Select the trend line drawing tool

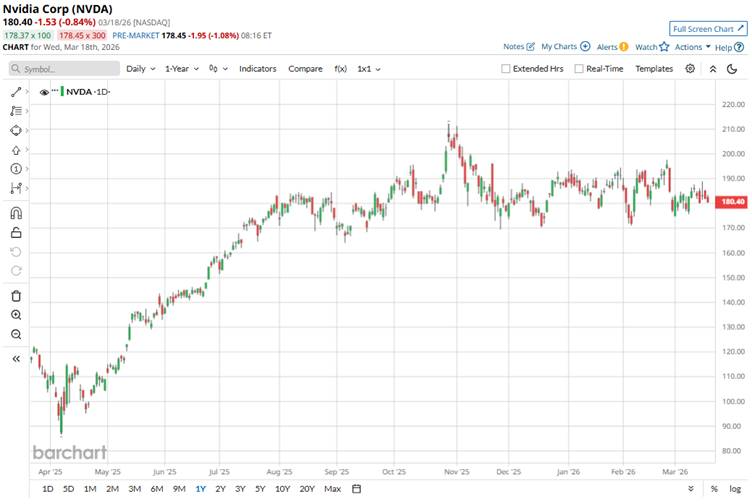(x=16, y=92)
